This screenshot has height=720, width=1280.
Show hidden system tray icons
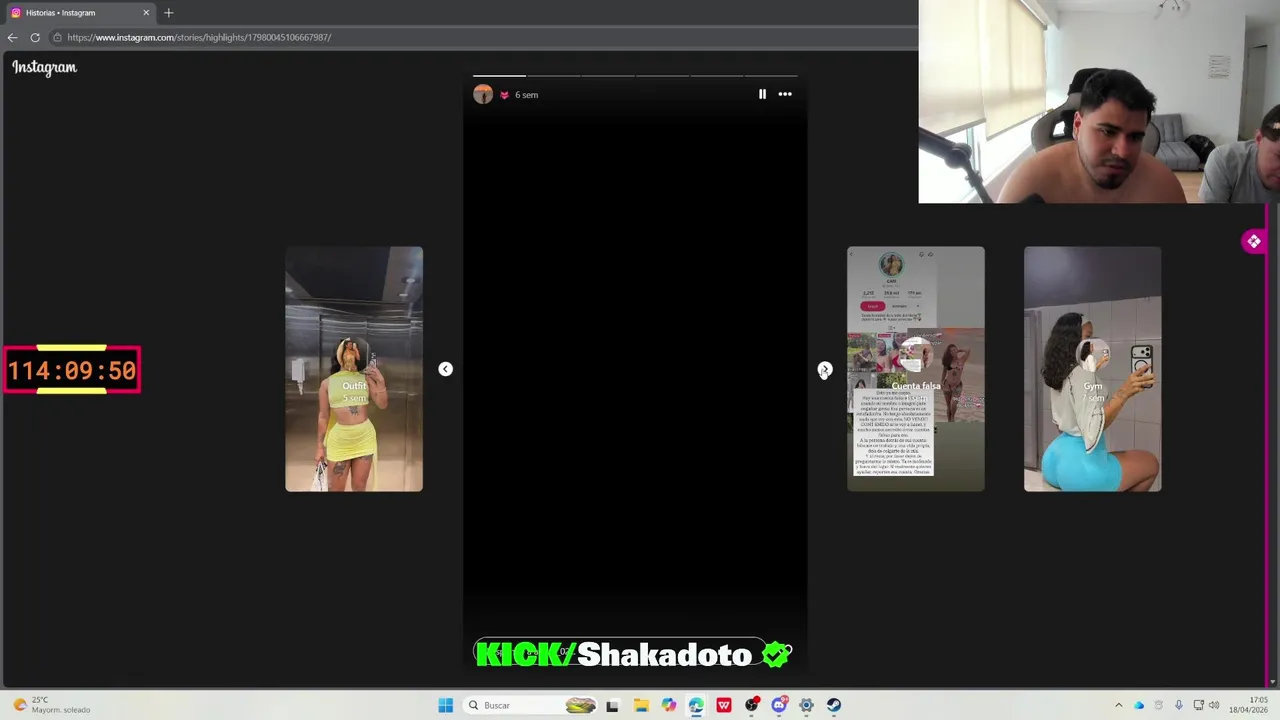coord(1118,705)
